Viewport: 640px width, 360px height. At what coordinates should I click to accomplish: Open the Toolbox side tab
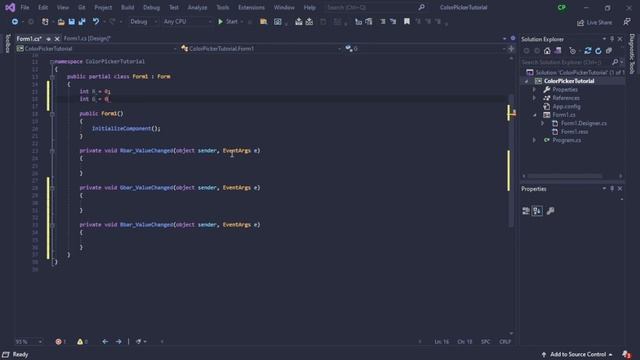7,44
